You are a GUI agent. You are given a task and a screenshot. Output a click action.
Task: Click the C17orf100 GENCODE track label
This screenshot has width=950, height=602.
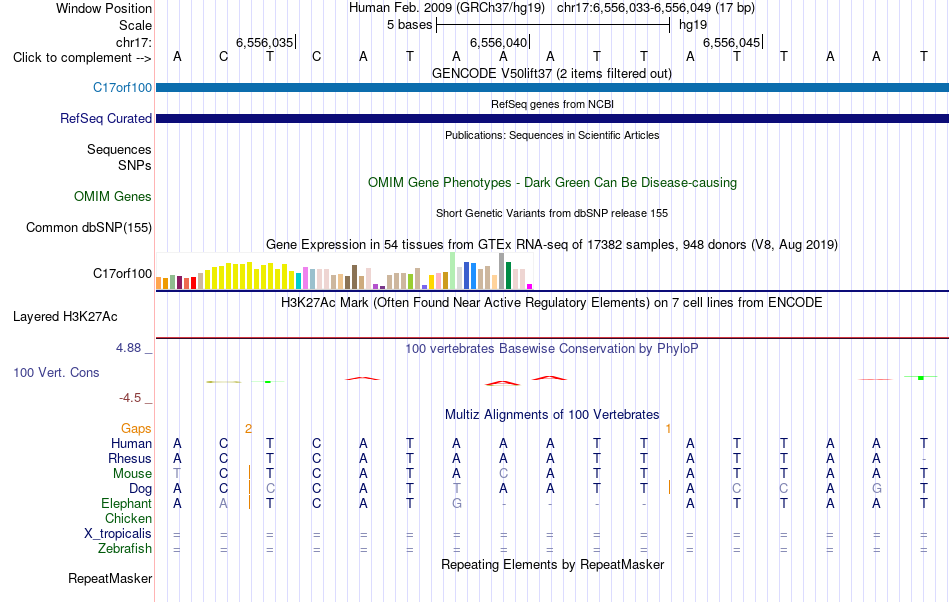[122, 87]
